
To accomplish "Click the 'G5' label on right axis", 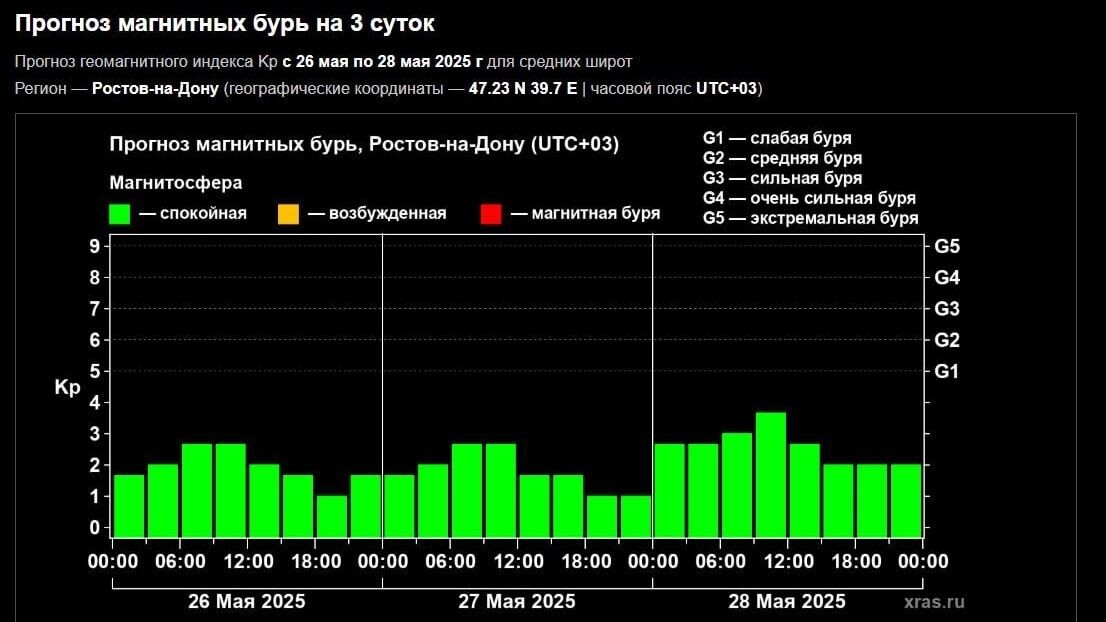I will pyautogui.click(x=947, y=247).
